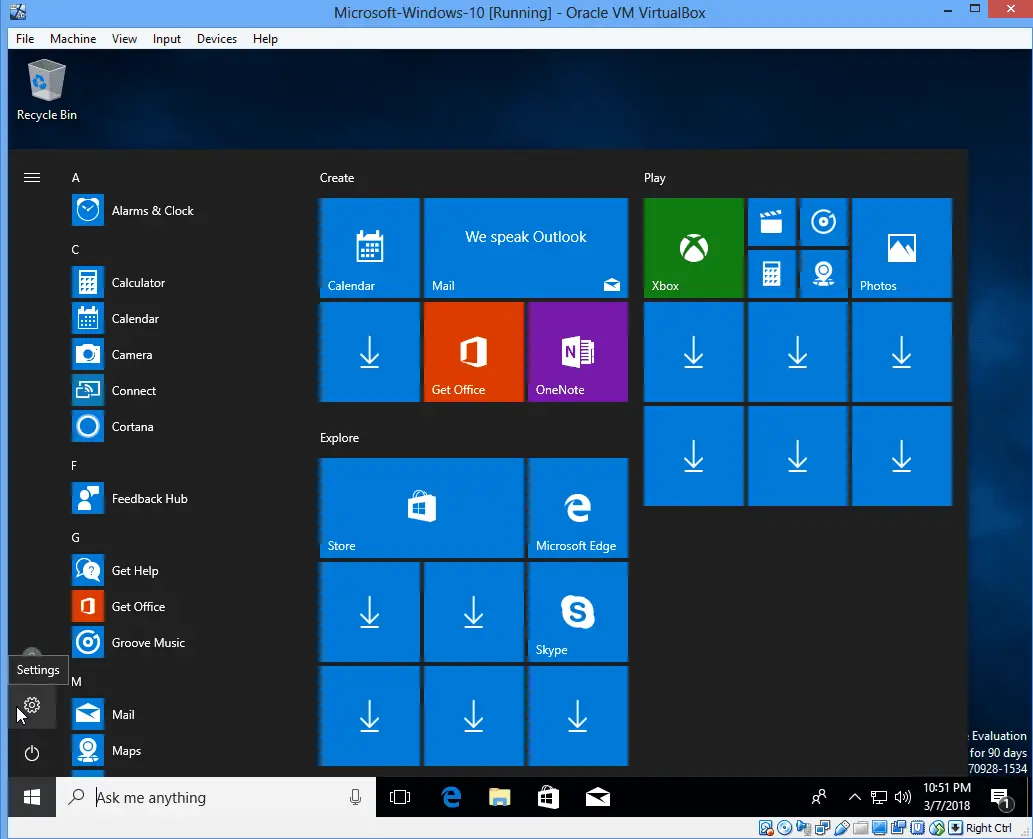Open the network icon in system tray
Viewport: 1033px width, 839px height.
point(879,798)
